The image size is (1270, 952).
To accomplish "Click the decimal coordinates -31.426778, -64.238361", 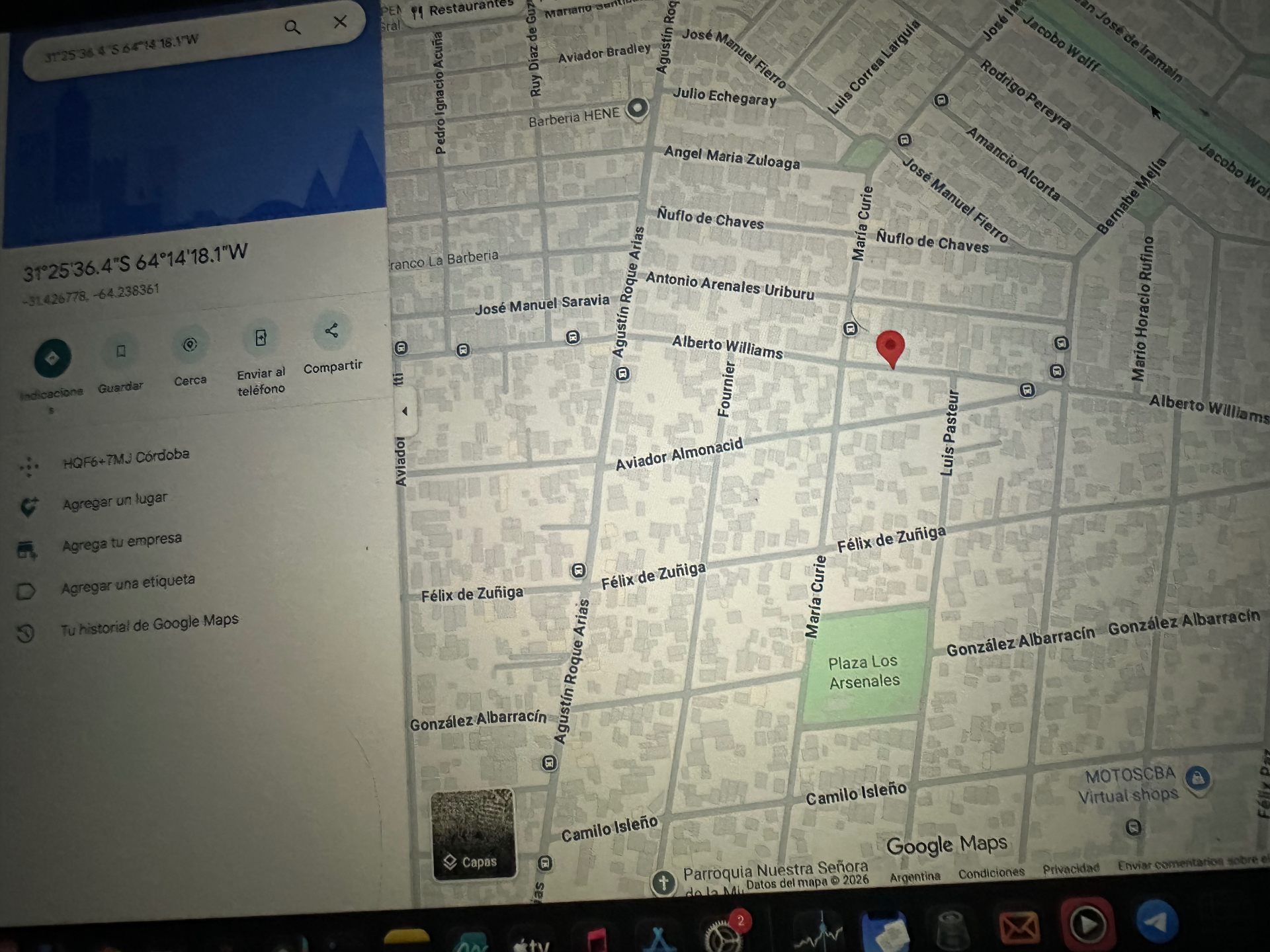I will coord(91,294).
